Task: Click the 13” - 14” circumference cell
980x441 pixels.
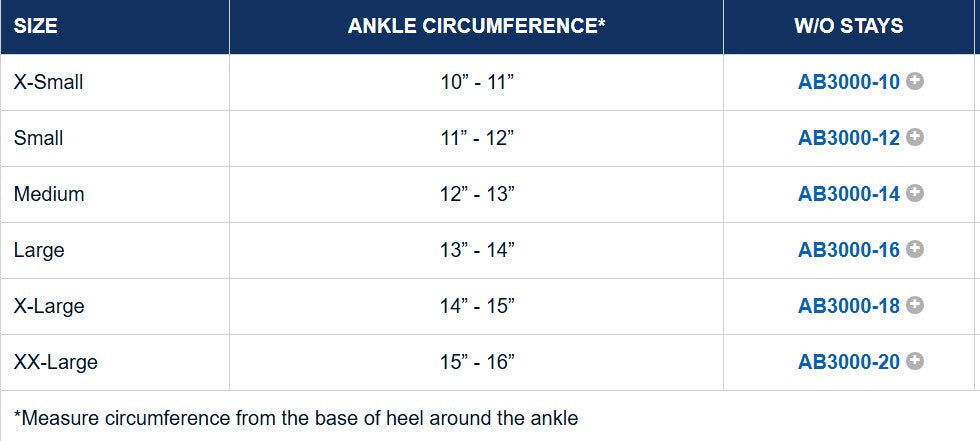Action: pos(477,250)
